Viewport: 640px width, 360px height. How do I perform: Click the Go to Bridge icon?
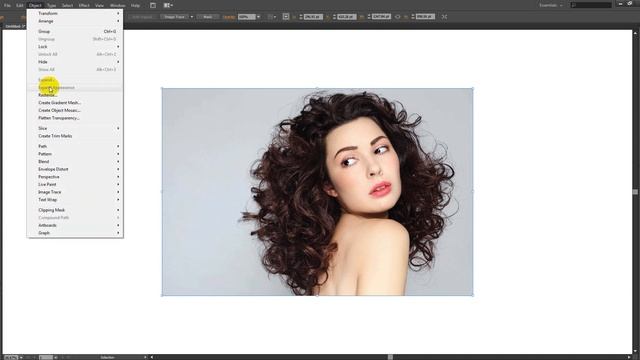point(153,5)
